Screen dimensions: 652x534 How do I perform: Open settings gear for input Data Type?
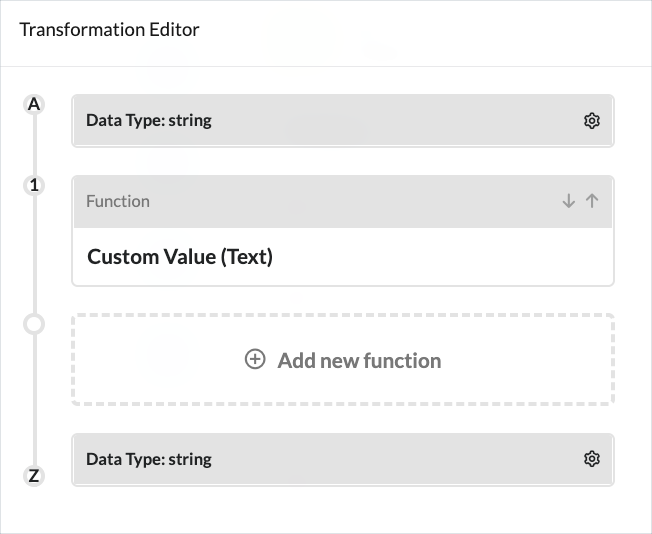click(x=591, y=121)
